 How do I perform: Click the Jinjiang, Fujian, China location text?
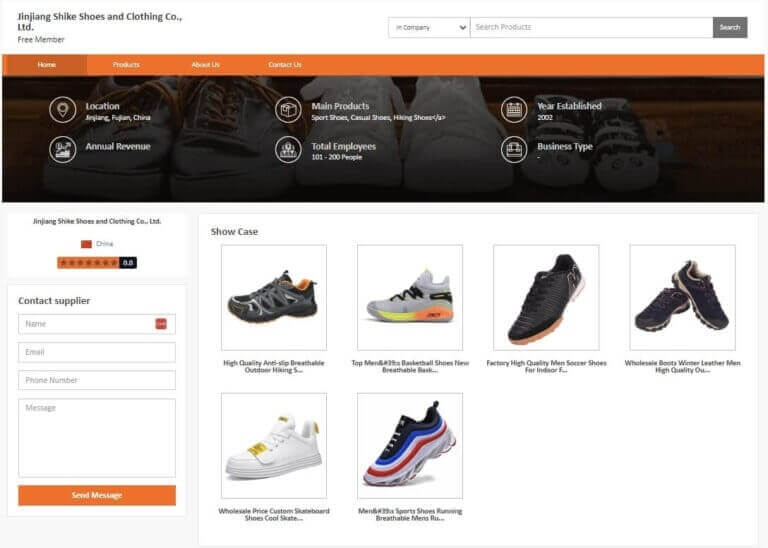[118, 118]
